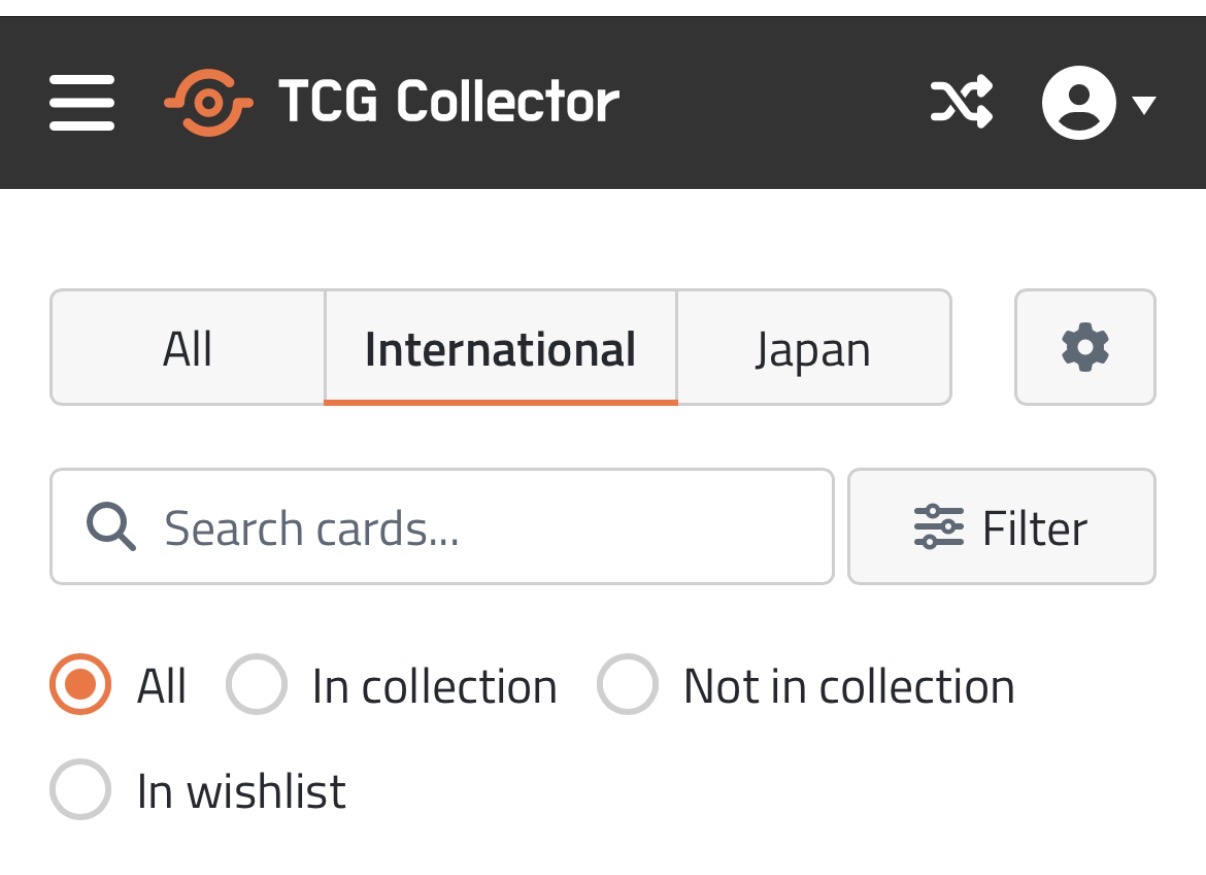Select the "In collection" radio button
The width and height of the screenshot is (1206, 875).
256,685
